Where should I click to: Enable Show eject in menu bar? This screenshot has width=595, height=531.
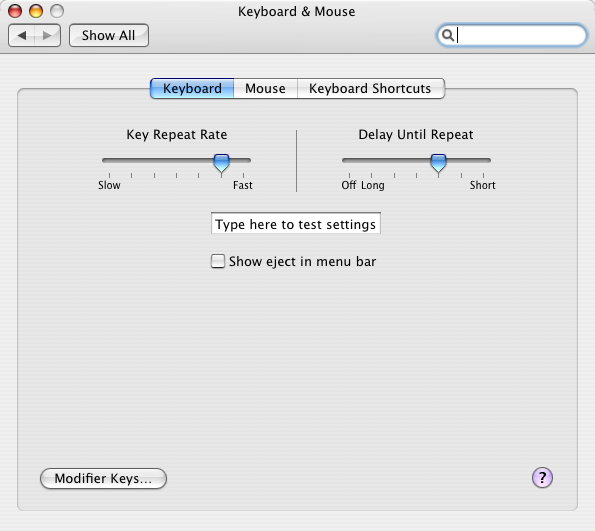218,261
